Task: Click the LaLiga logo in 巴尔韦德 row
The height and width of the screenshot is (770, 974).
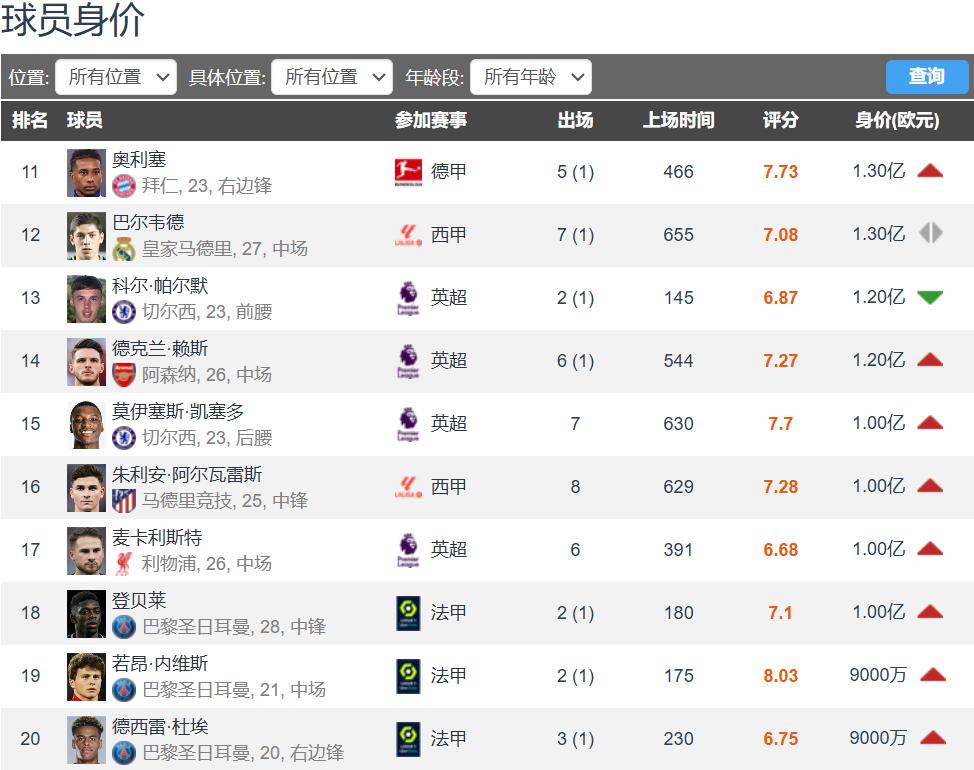Action: 408,235
